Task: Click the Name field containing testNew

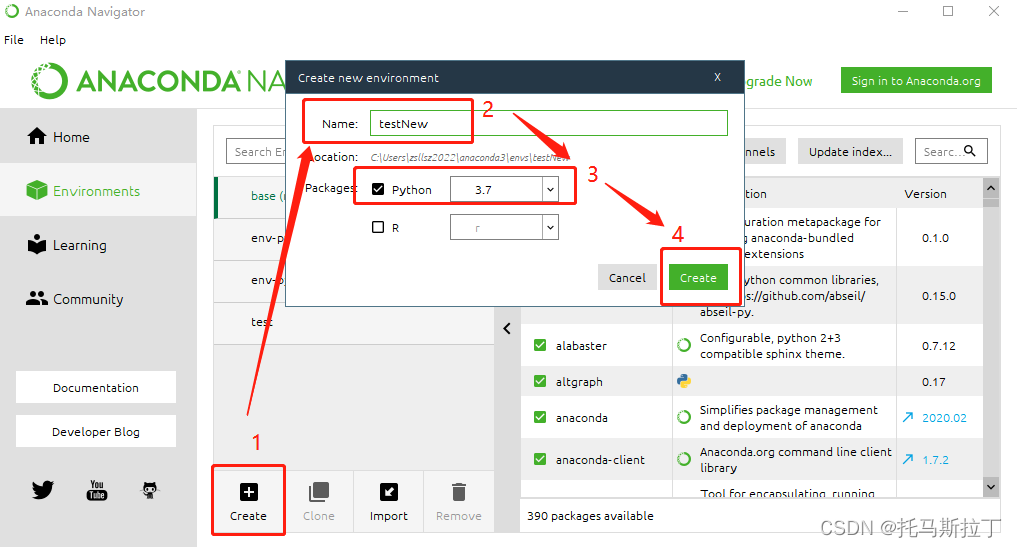Action: (549, 123)
